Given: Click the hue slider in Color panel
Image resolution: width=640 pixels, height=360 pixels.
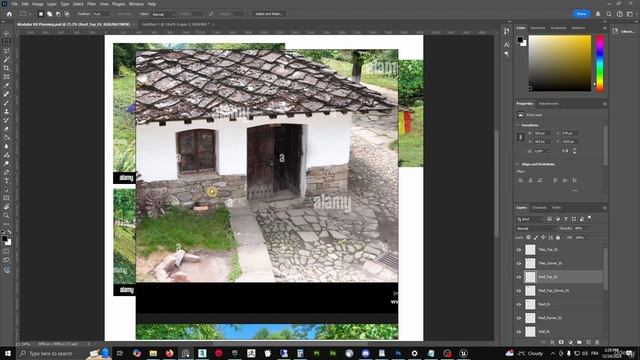Looking at the screenshot, I should tap(600, 63).
